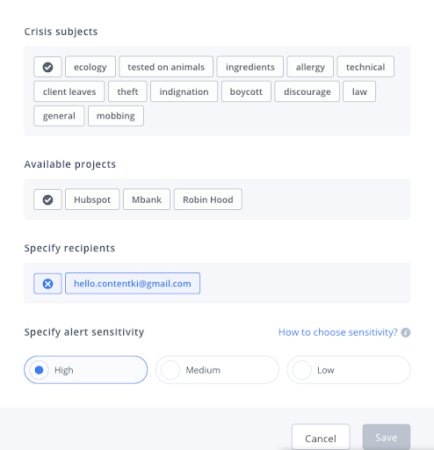Viewport: 434px width, 450px height.
Task: Select the client leaves subject
Action: coord(69,92)
